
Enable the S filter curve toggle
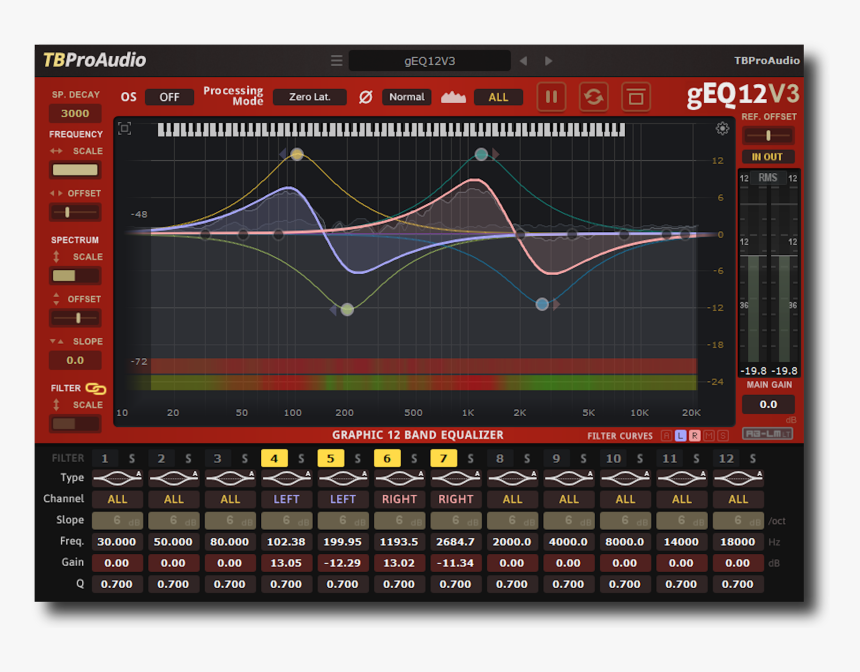tap(723, 435)
